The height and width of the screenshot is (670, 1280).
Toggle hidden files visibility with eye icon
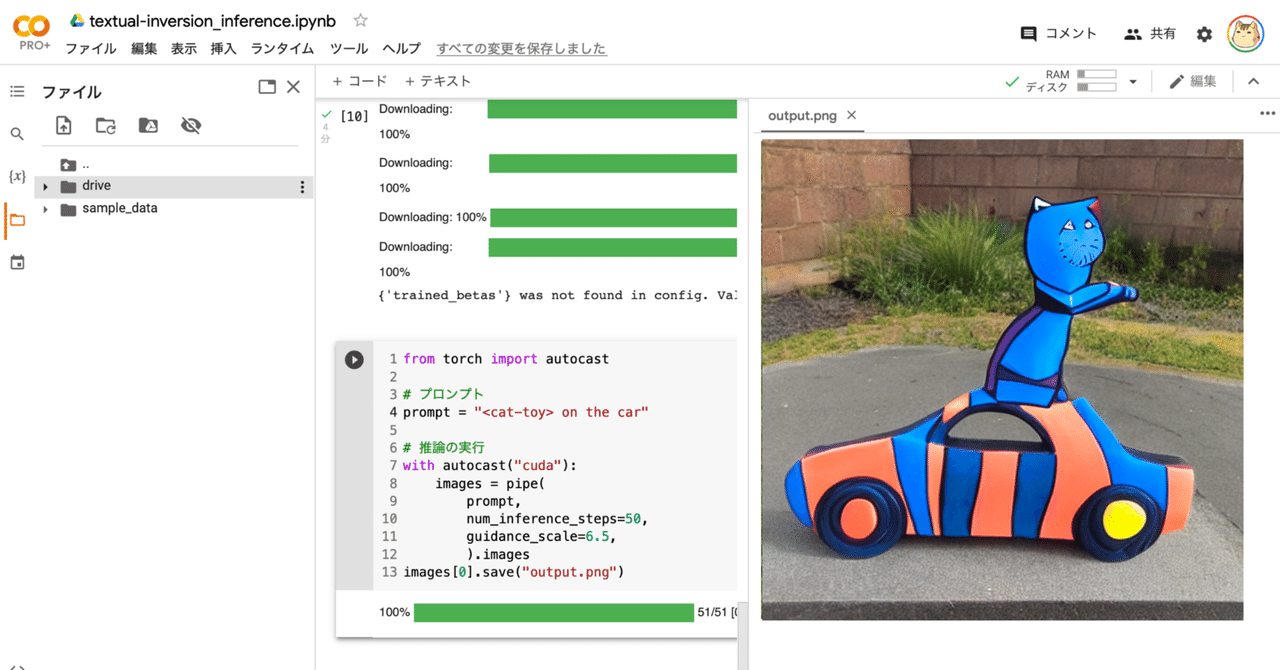[x=189, y=125]
